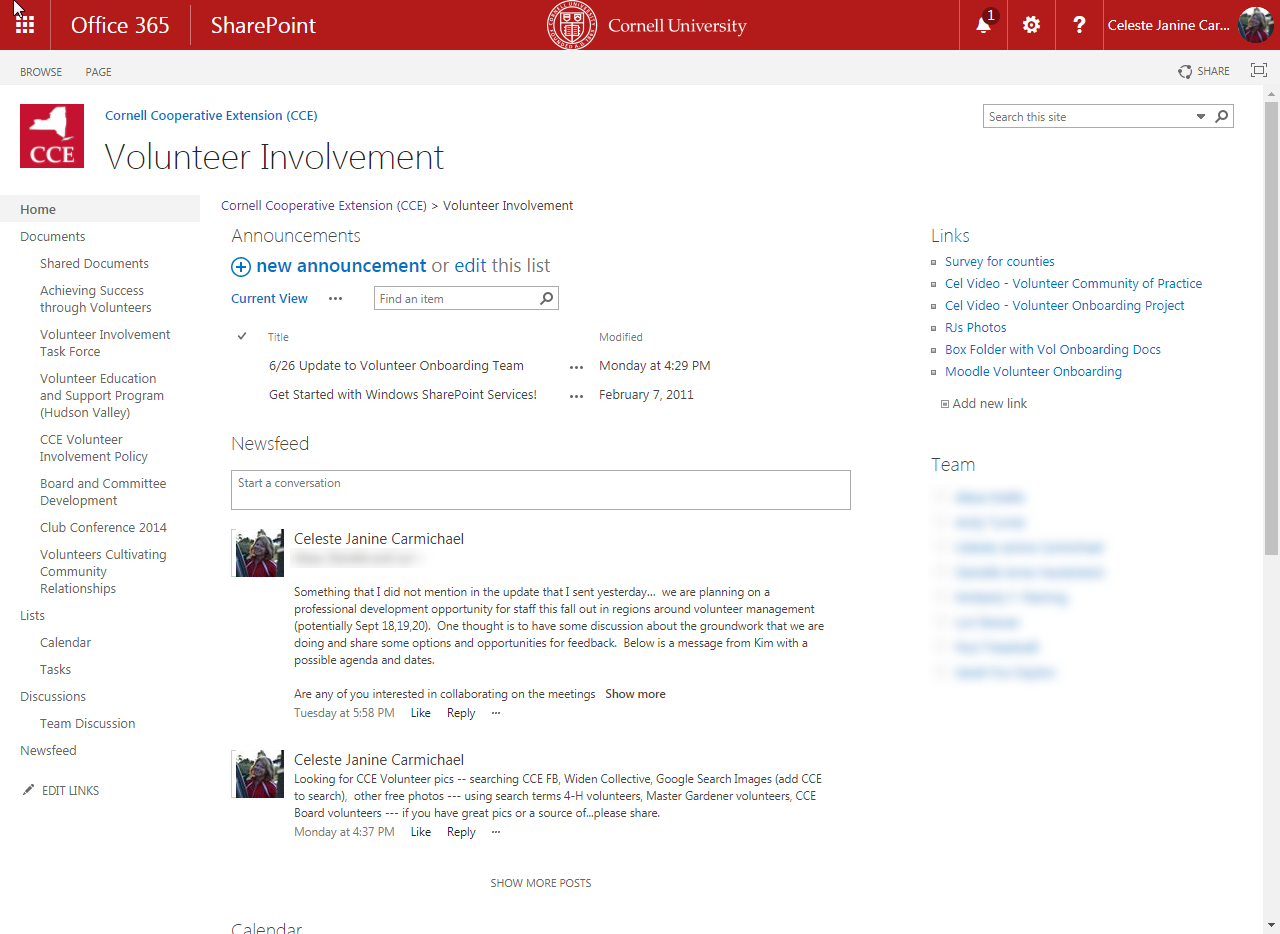Open the Office 365 app launcher grid

[25, 25]
